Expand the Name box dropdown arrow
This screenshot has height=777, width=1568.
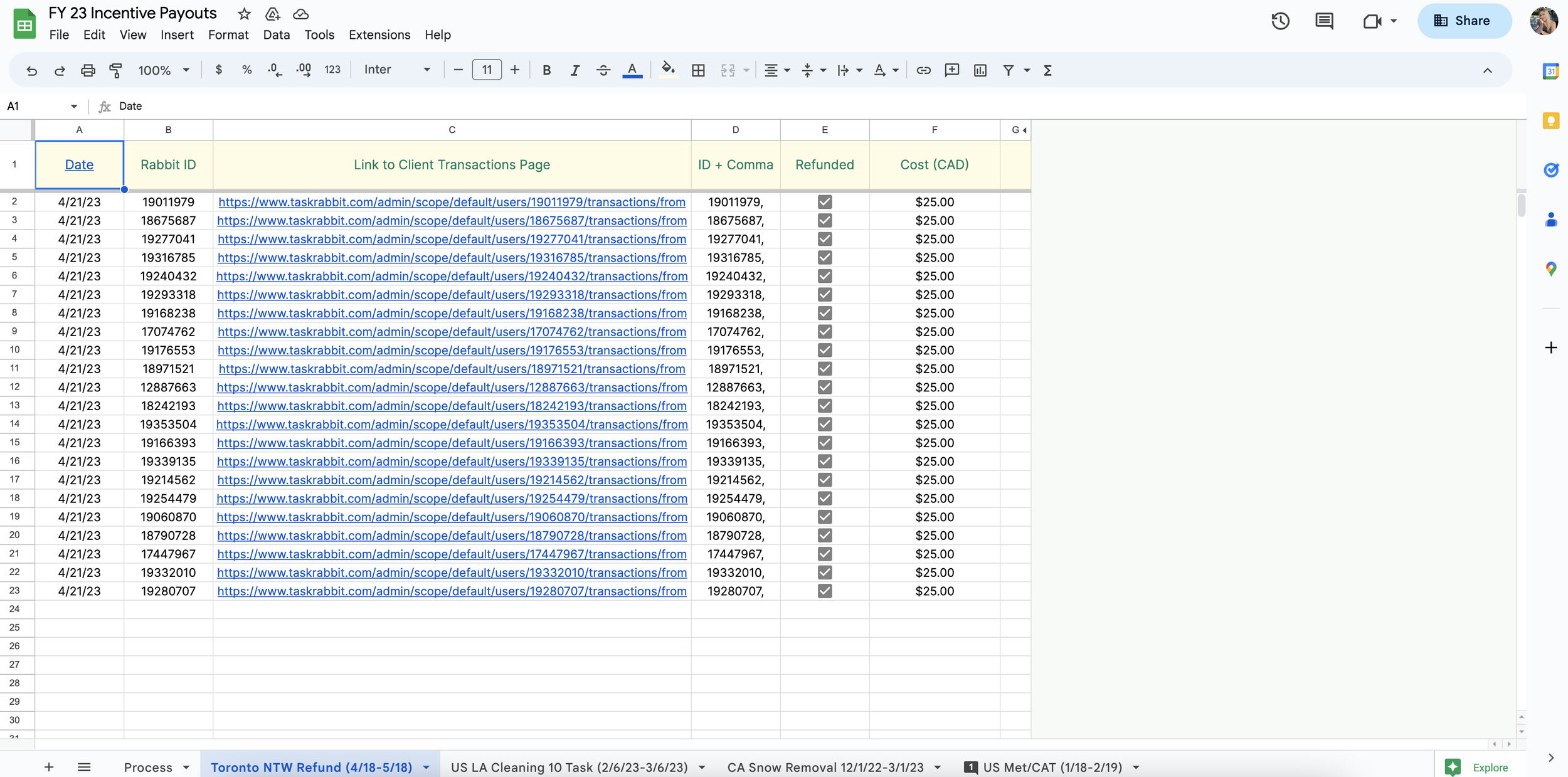pyautogui.click(x=74, y=106)
